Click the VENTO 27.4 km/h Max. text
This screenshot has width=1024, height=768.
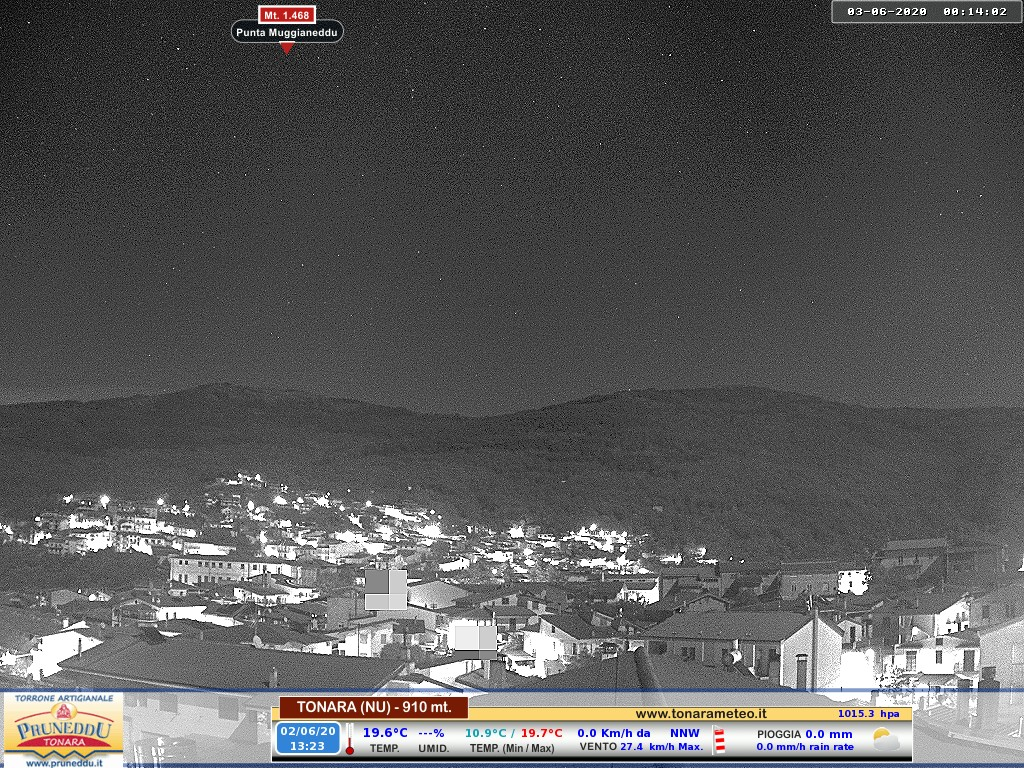click(x=641, y=746)
